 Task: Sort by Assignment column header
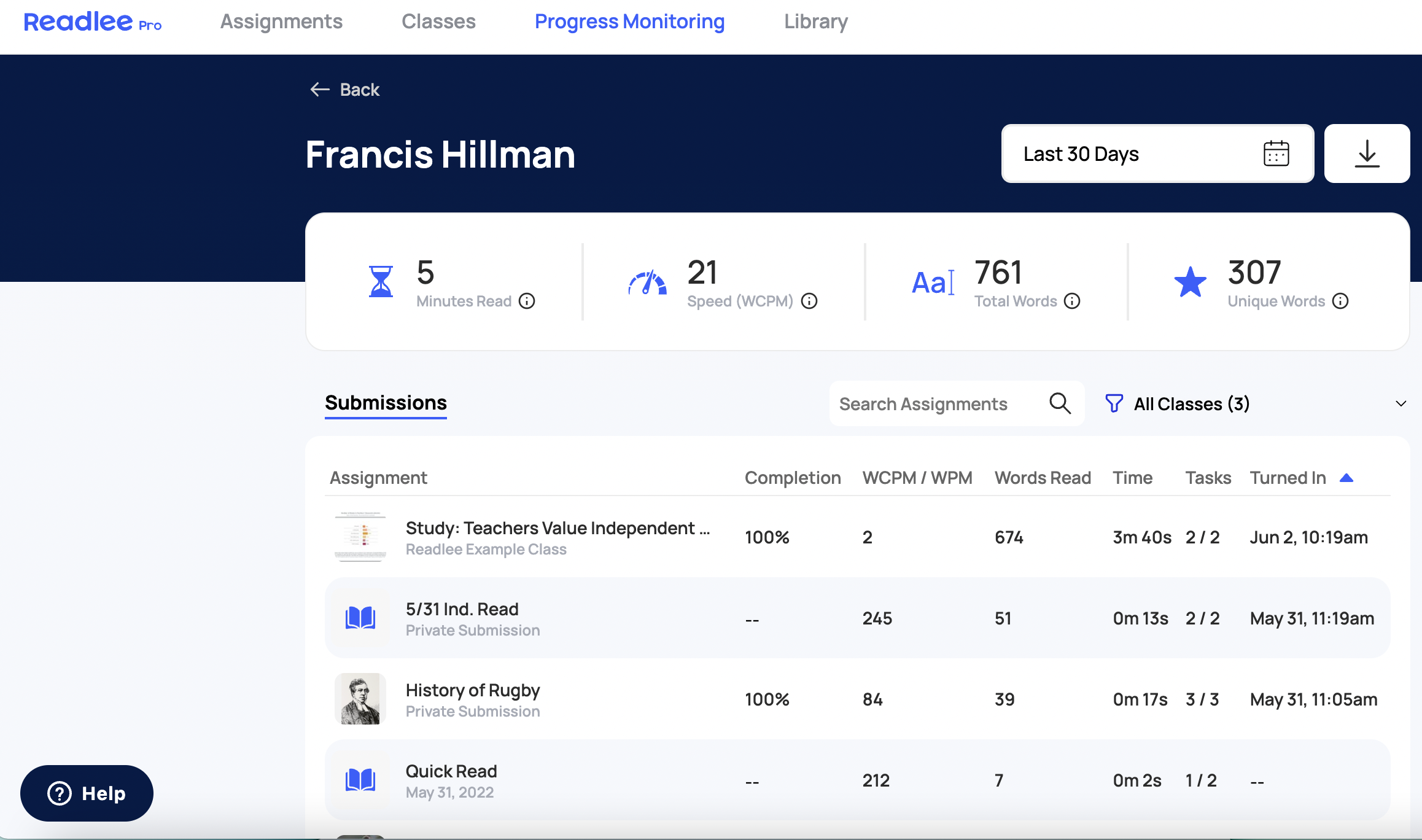tap(378, 478)
